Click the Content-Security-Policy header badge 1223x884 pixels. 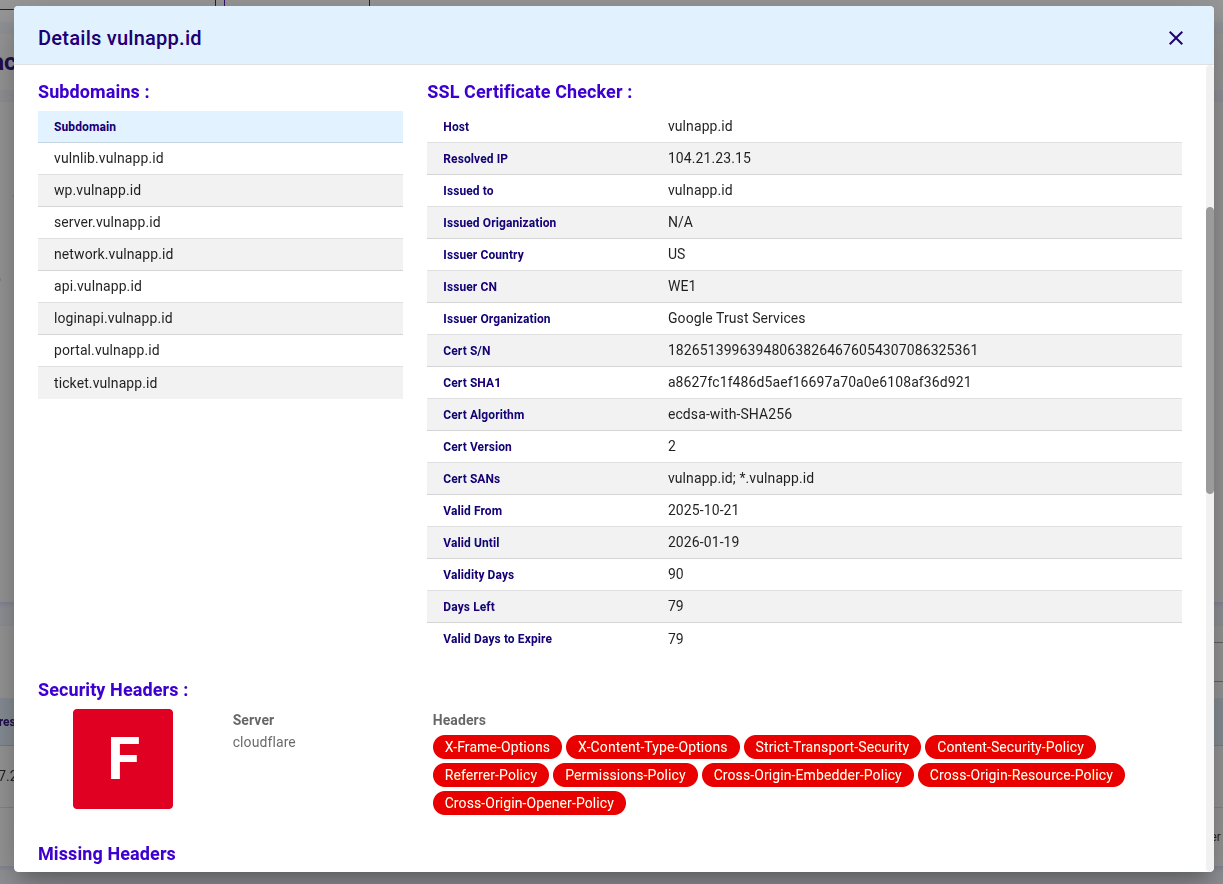pyautogui.click(x=1010, y=747)
